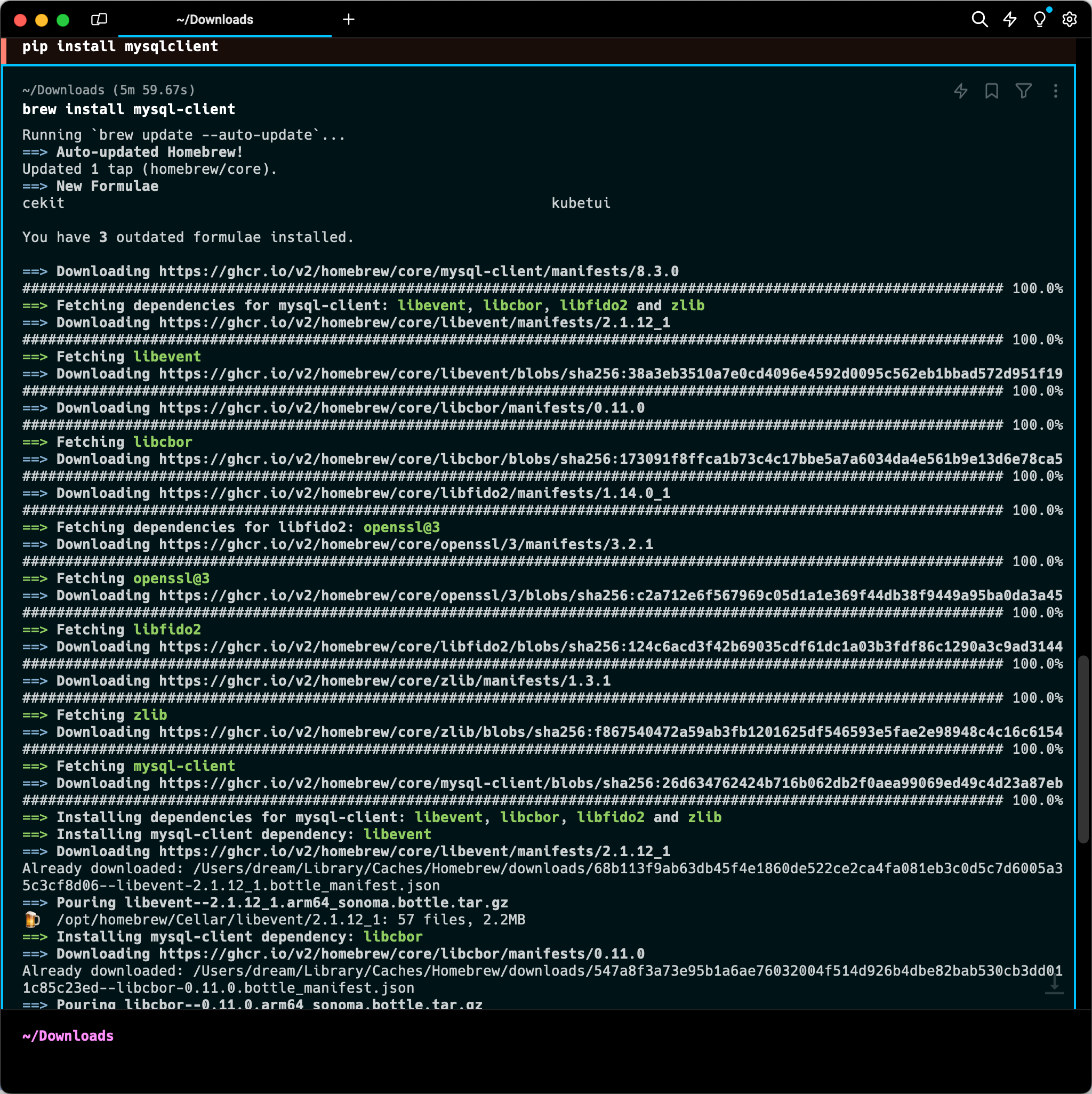
Task: Click the green maximize window button
Action: pyautogui.click(x=63, y=20)
